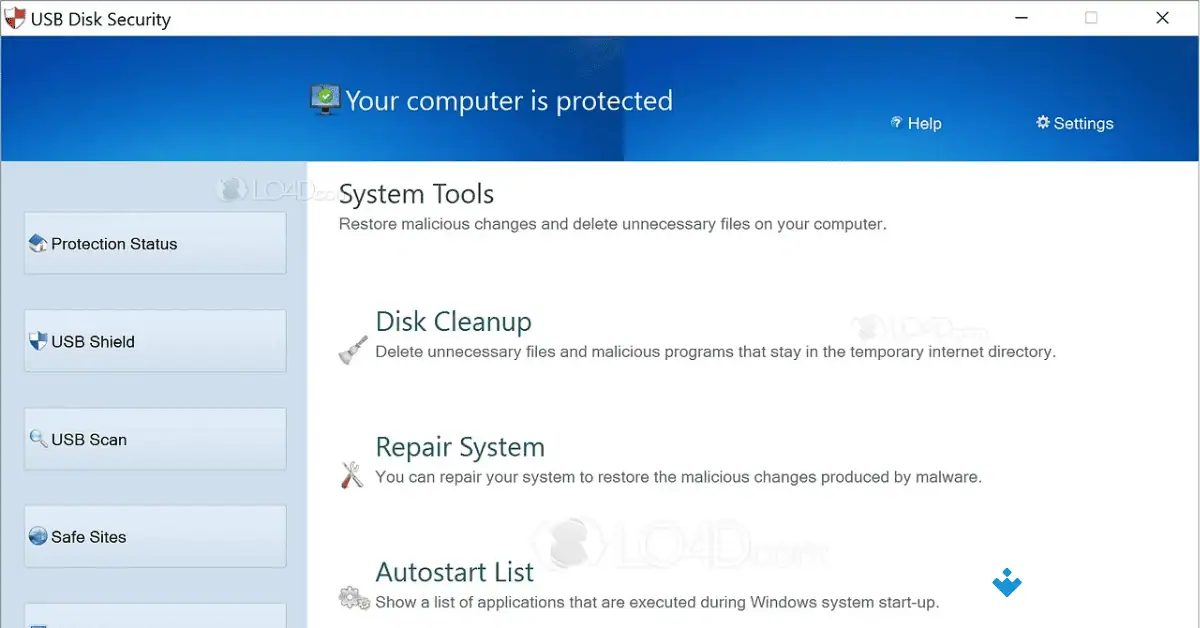Click the Safe Sites globe icon
Viewport: 1200px width, 628px height.
[38, 536]
